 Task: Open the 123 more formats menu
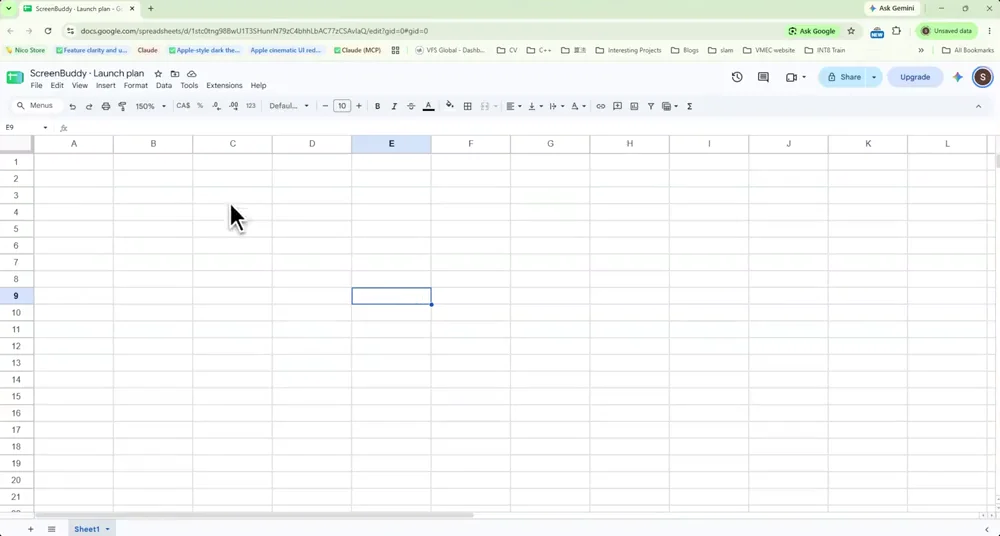251,106
